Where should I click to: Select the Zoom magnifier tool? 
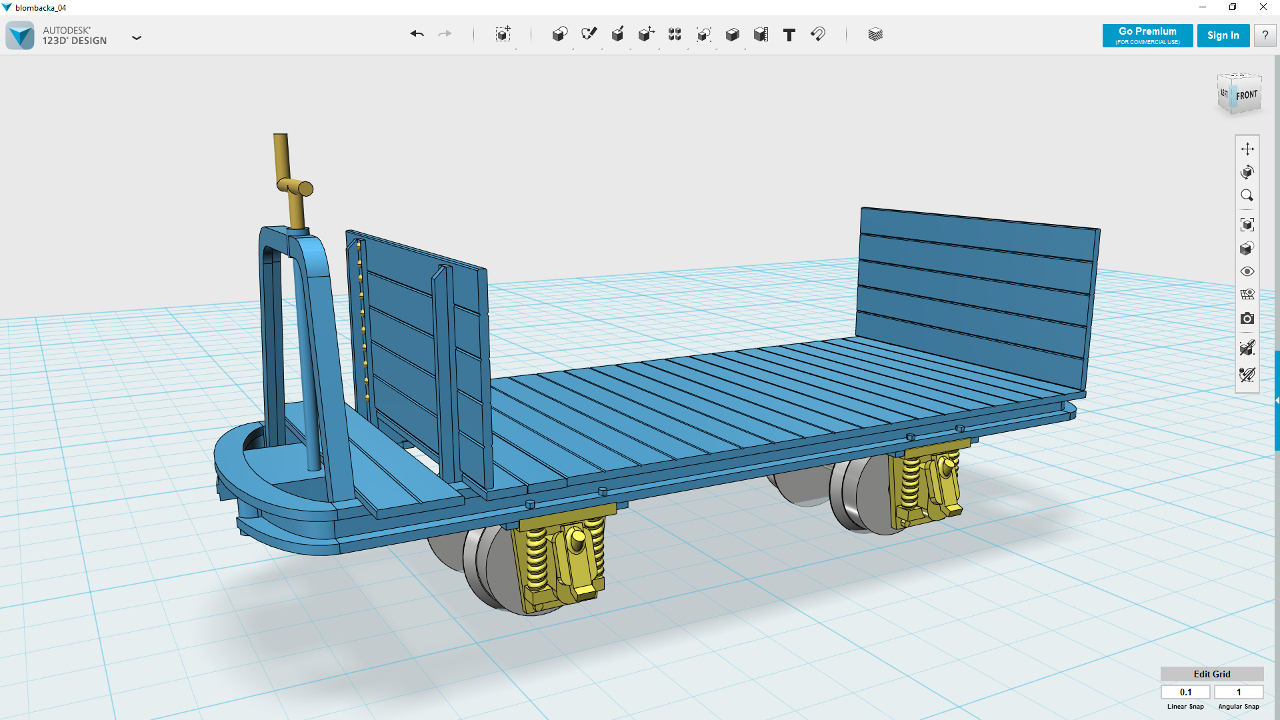[1247, 196]
